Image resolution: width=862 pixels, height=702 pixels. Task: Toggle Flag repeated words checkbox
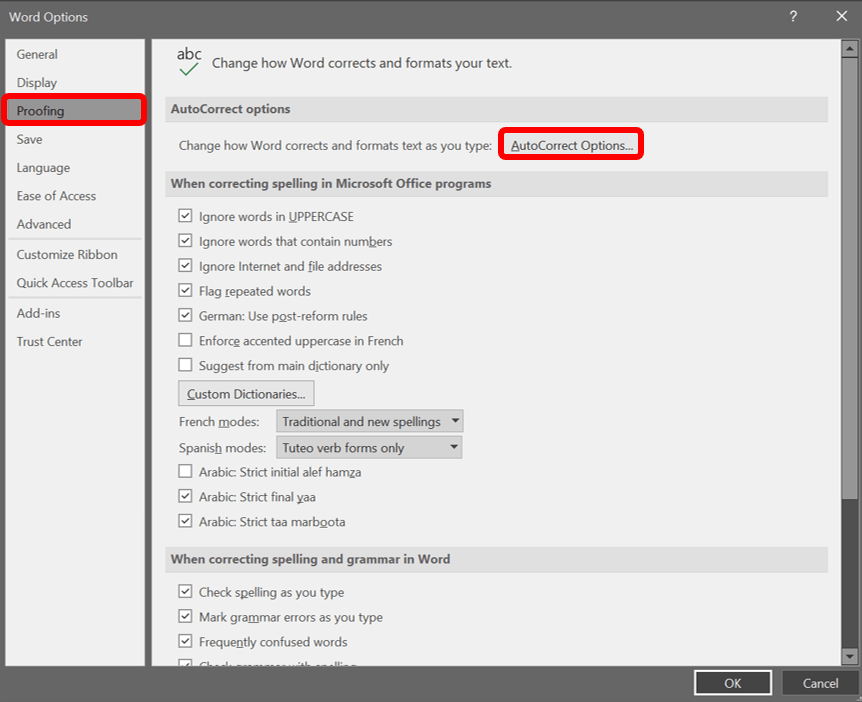click(x=185, y=291)
